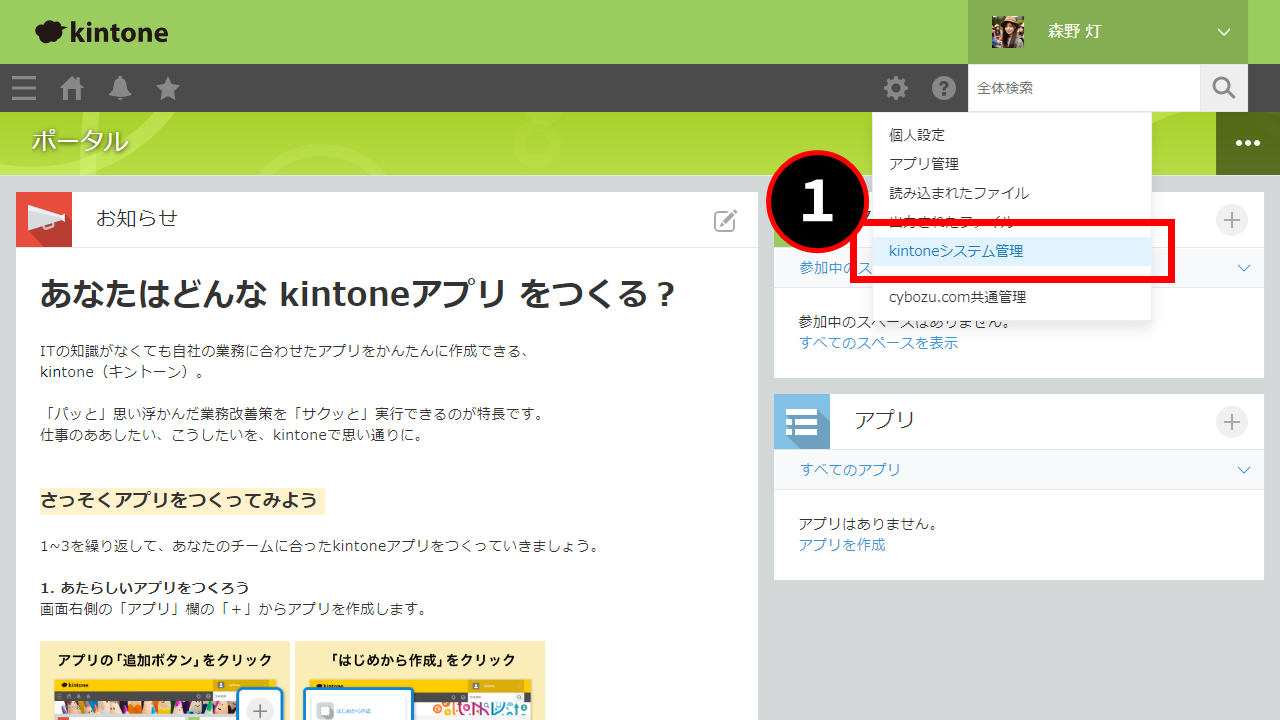Select 個人設定 from settings menu
This screenshot has height=720, width=1280.
1012,135
